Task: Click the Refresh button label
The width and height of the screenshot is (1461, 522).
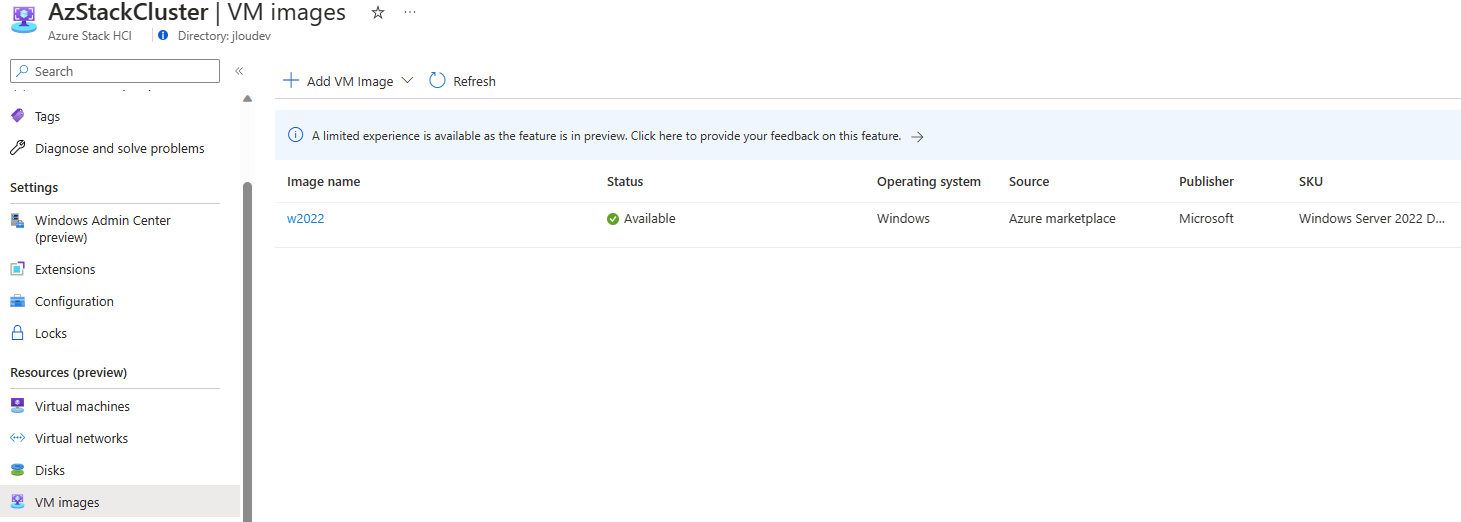Action: point(474,81)
